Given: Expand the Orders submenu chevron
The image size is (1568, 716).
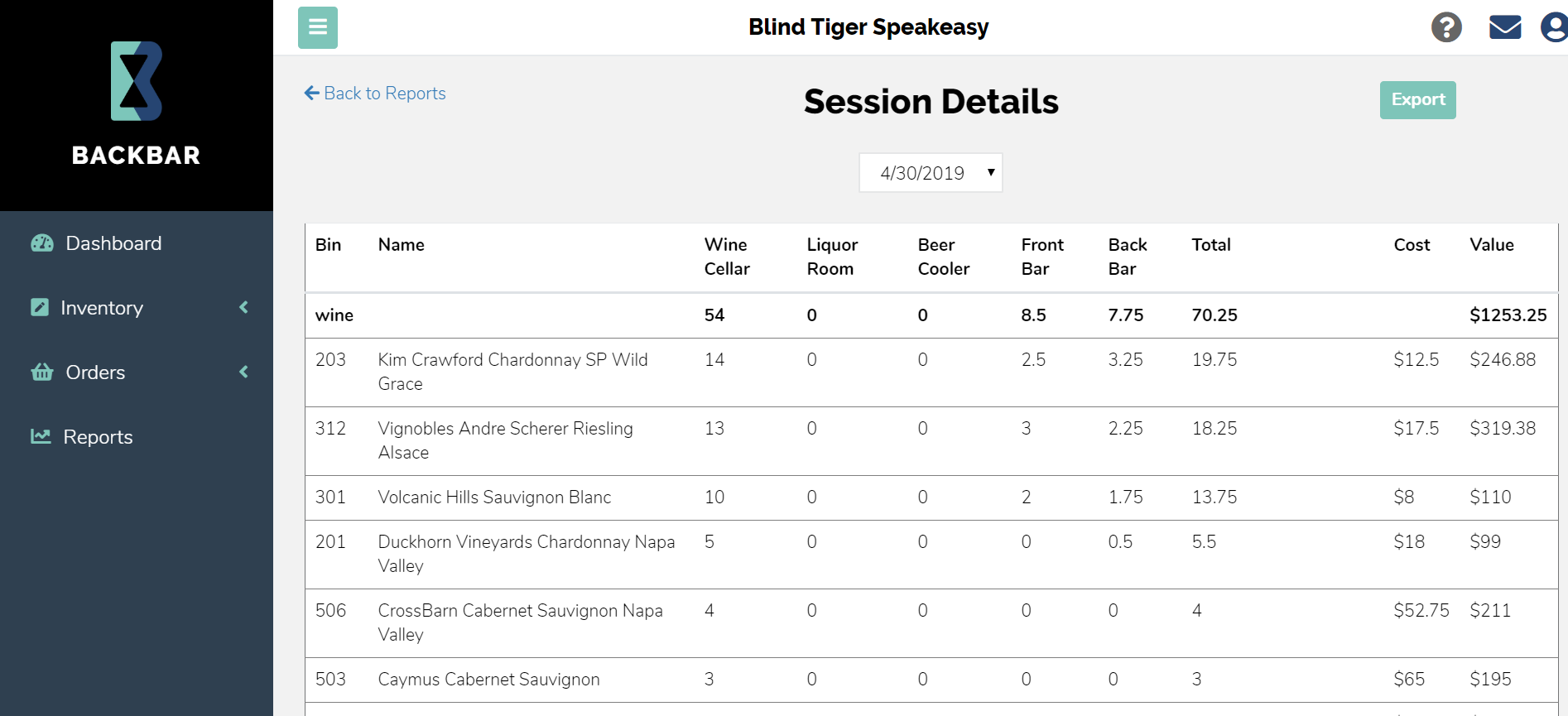Looking at the screenshot, I should coord(243,372).
